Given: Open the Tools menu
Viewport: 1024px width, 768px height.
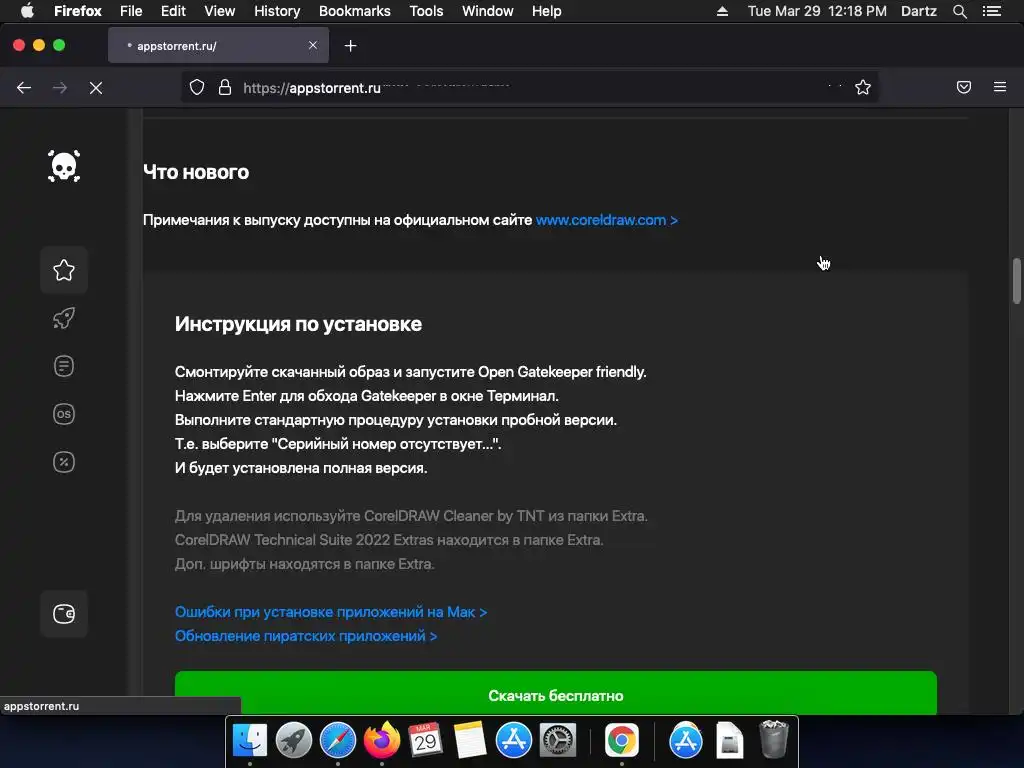Looking at the screenshot, I should [426, 11].
